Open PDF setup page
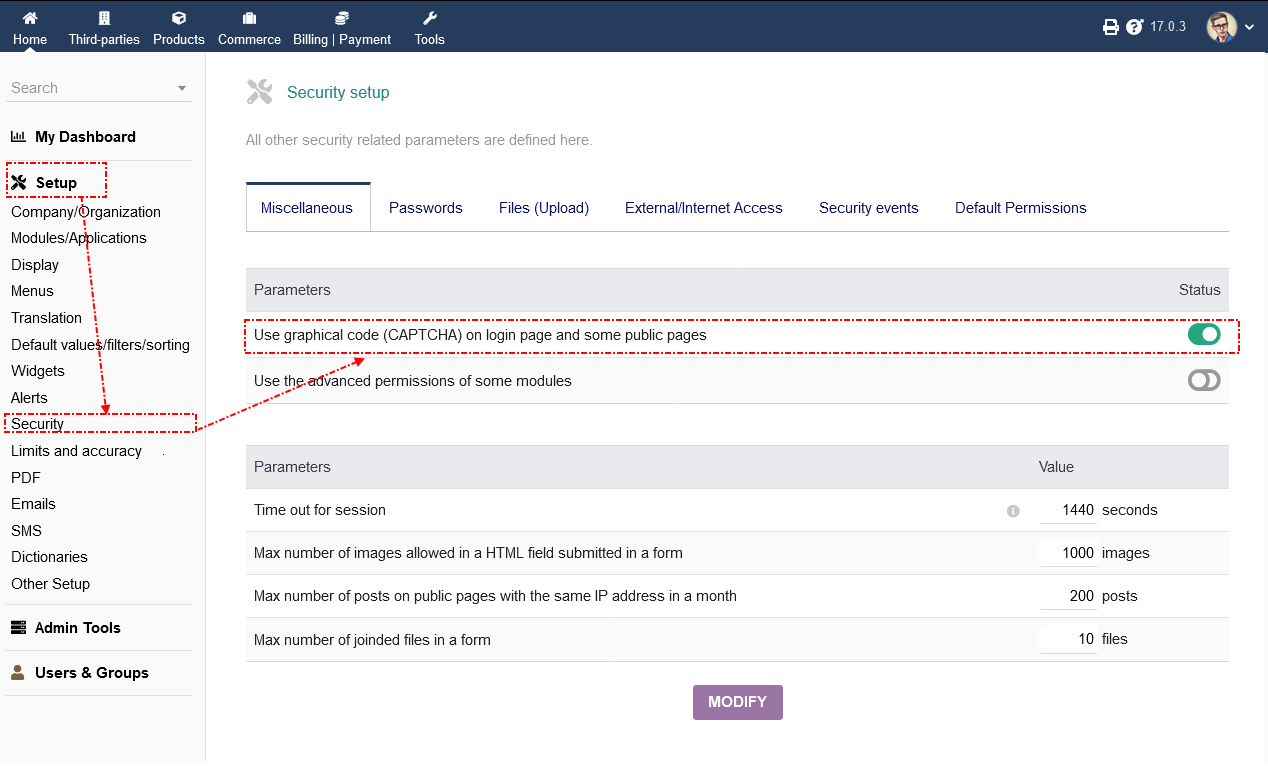This screenshot has width=1268, height=781. 26,478
